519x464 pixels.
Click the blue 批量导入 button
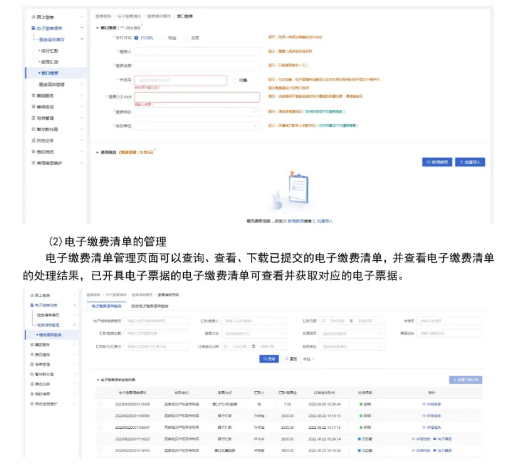(x=470, y=162)
